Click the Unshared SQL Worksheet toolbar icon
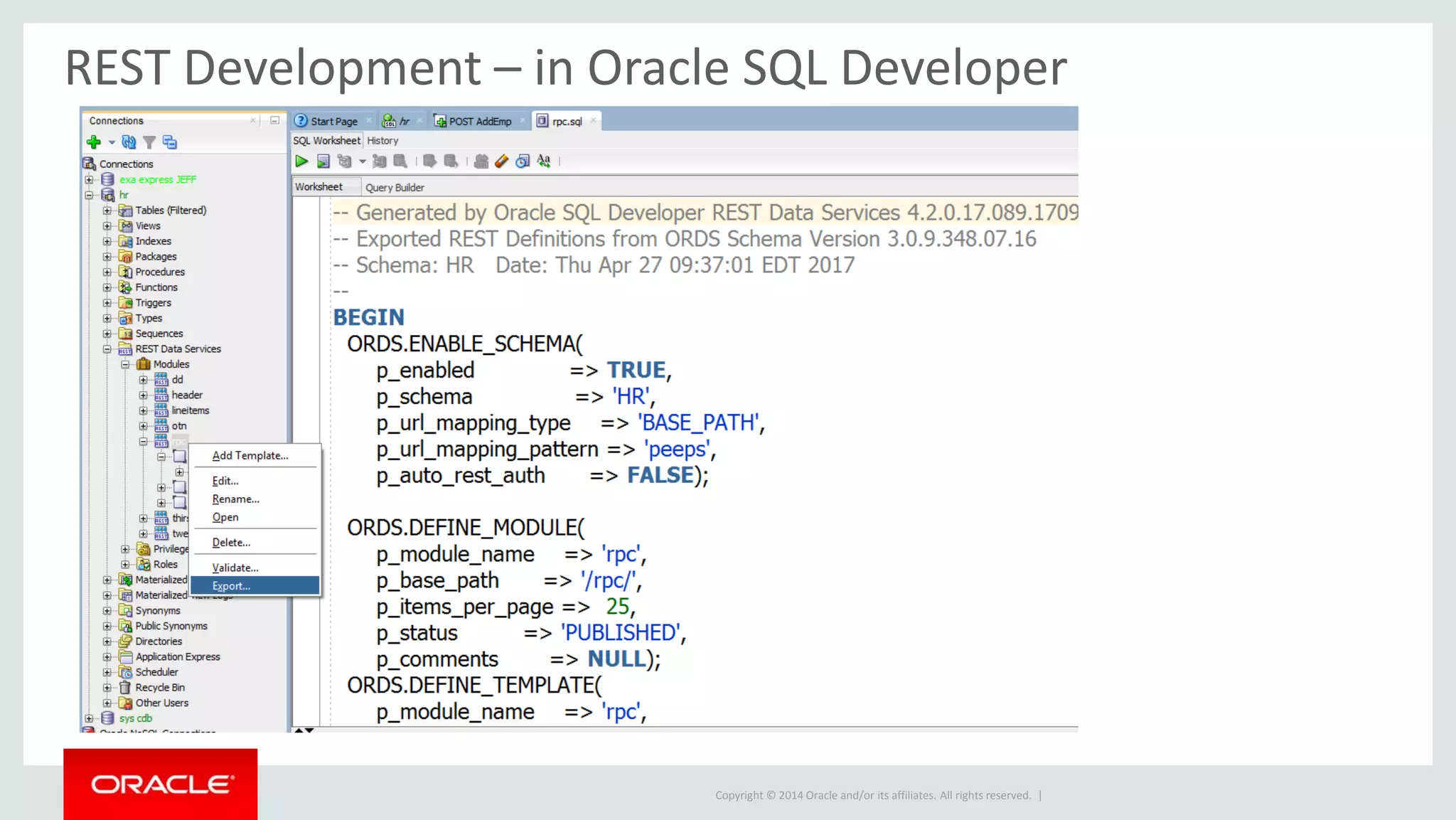 pyautogui.click(x=481, y=161)
